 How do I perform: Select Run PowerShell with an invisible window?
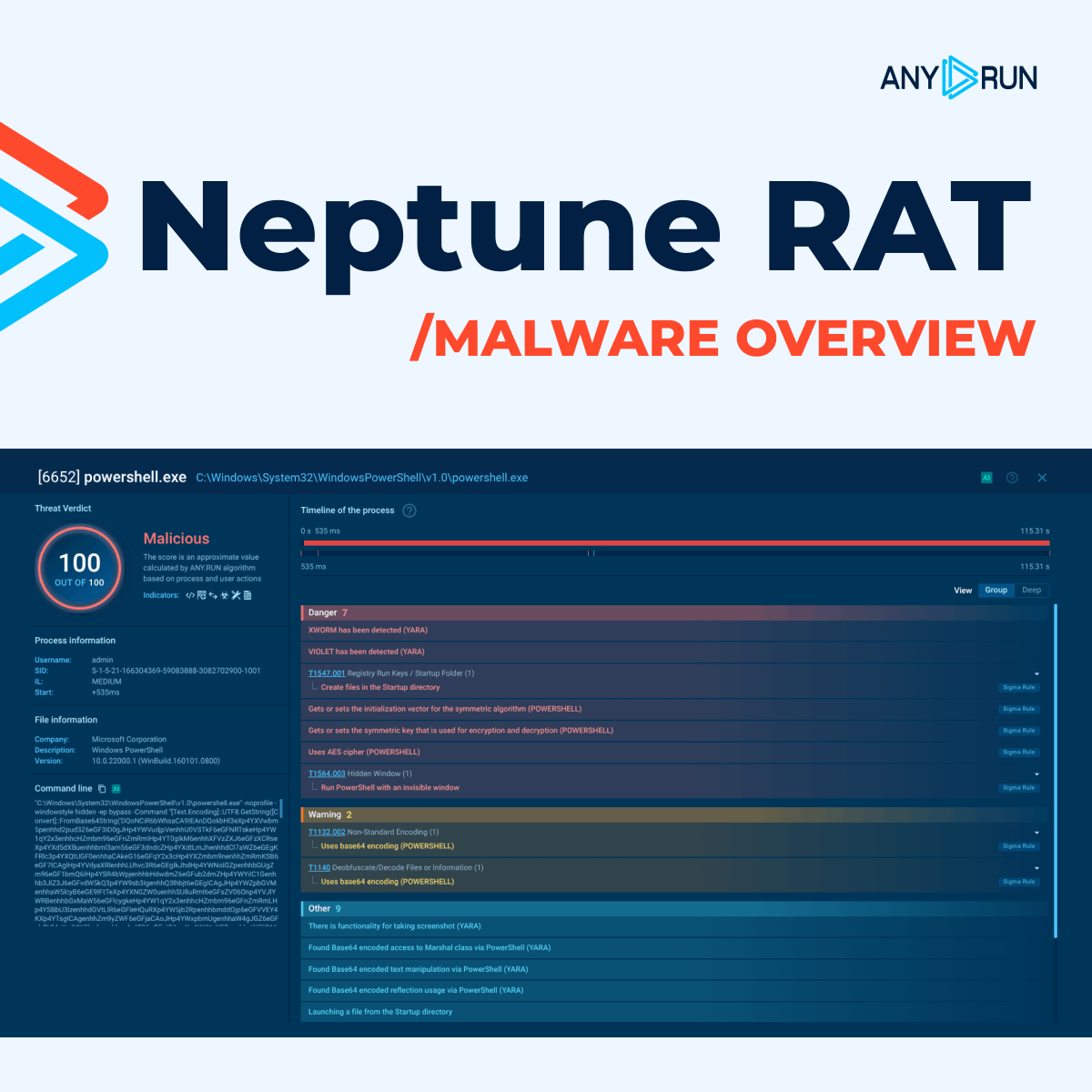tap(390, 788)
